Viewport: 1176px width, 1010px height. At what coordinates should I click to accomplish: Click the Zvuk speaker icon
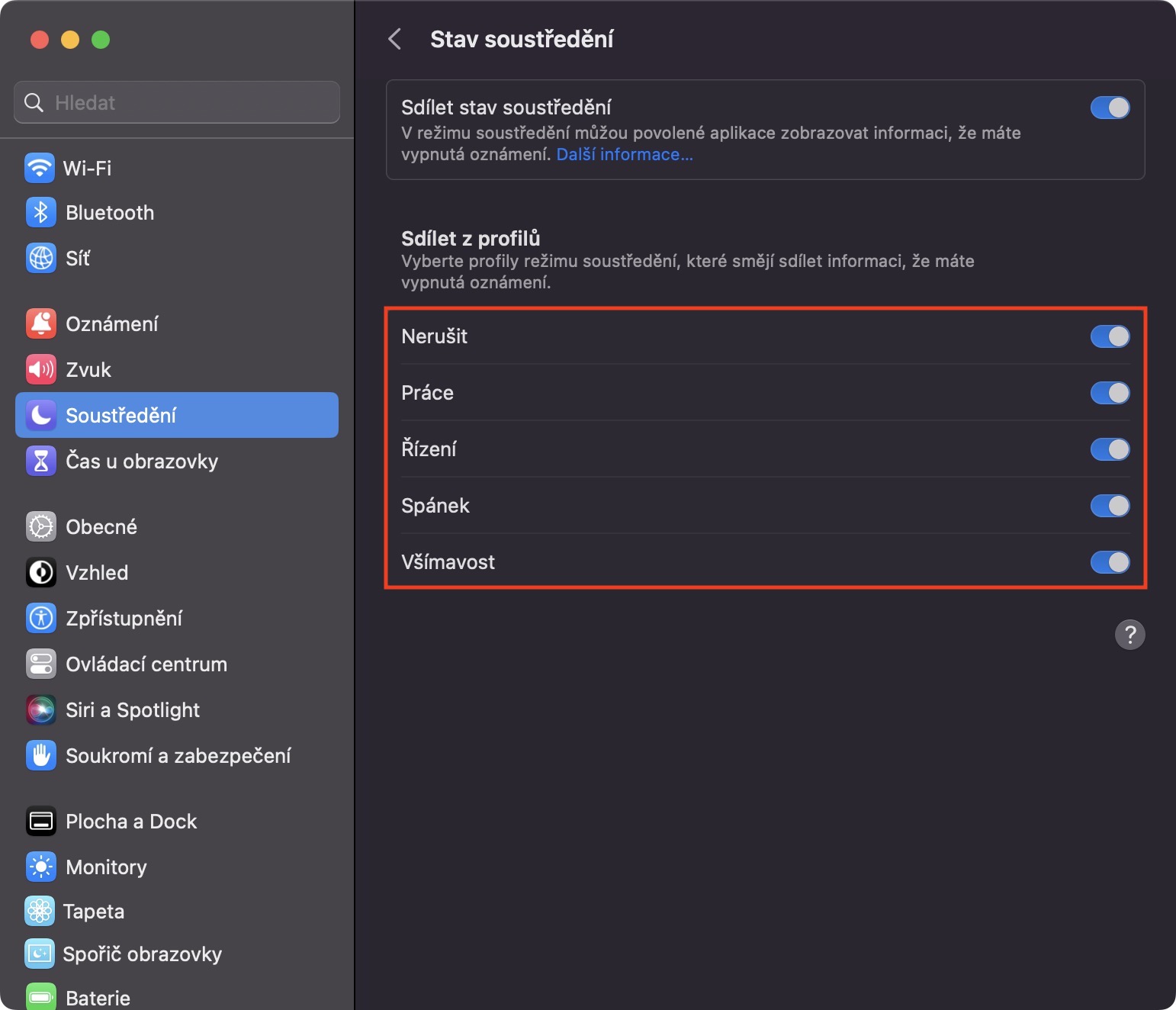click(41, 370)
